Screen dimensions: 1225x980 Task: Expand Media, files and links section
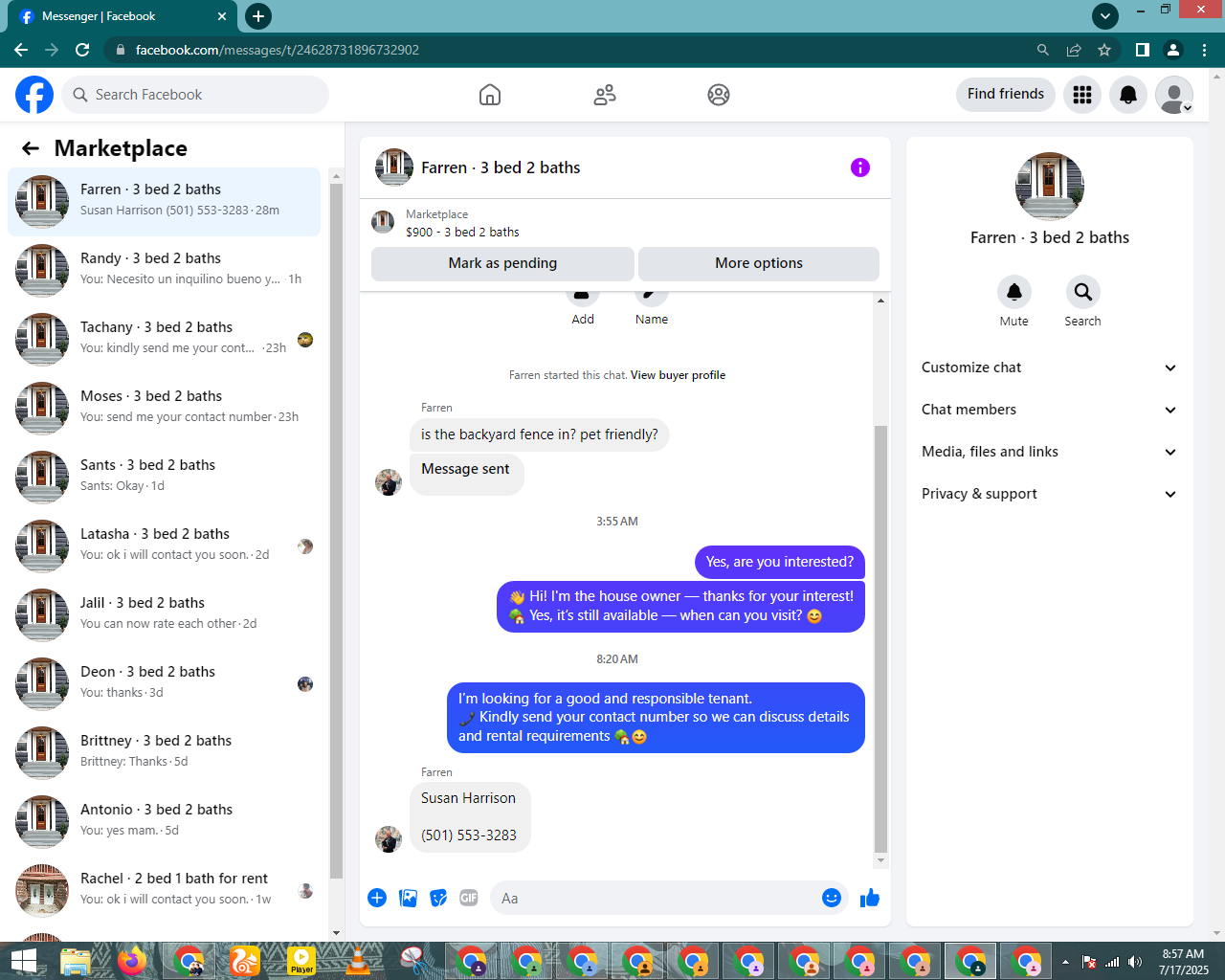coord(1049,452)
